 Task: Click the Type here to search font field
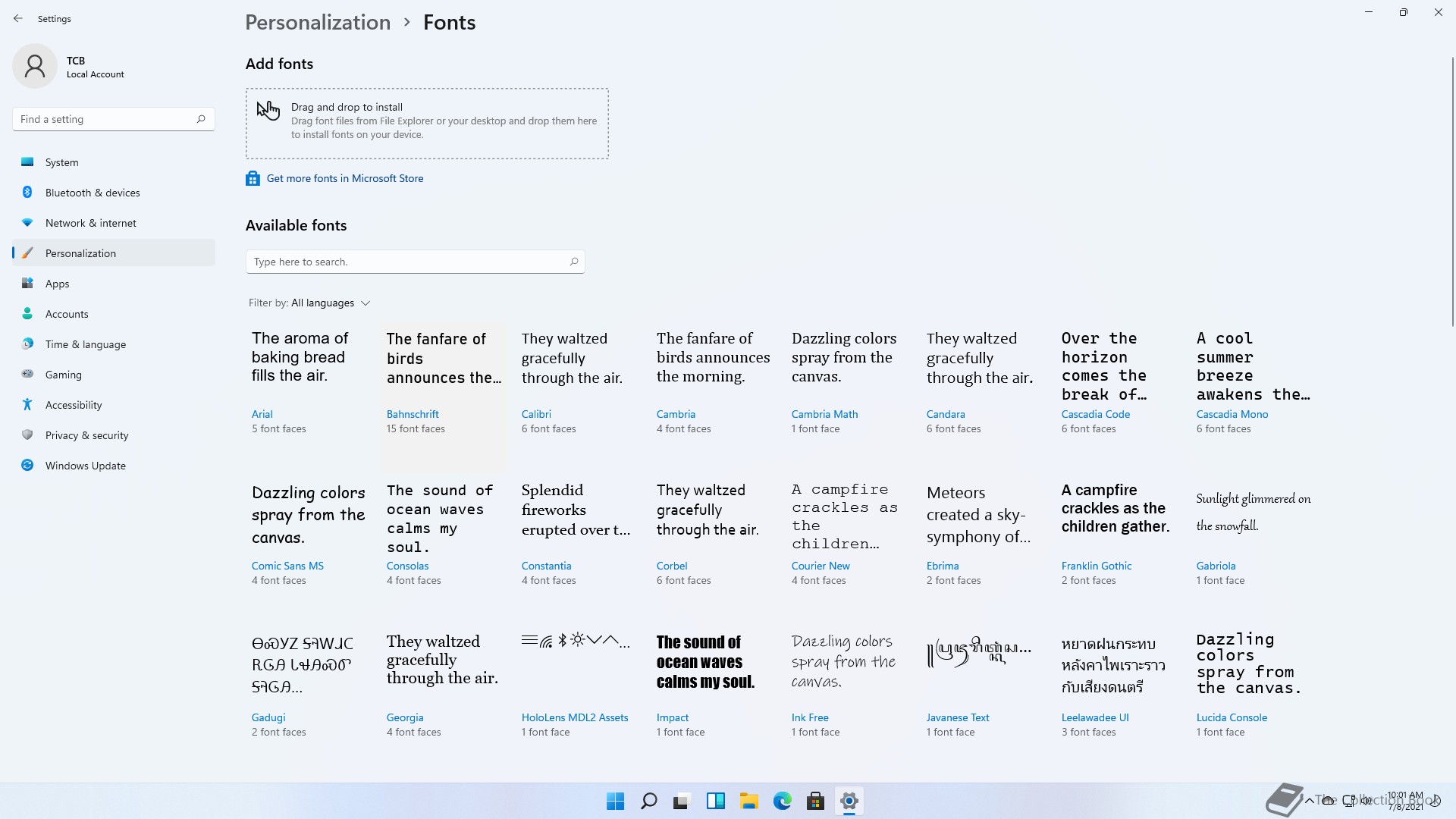pos(415,262)
